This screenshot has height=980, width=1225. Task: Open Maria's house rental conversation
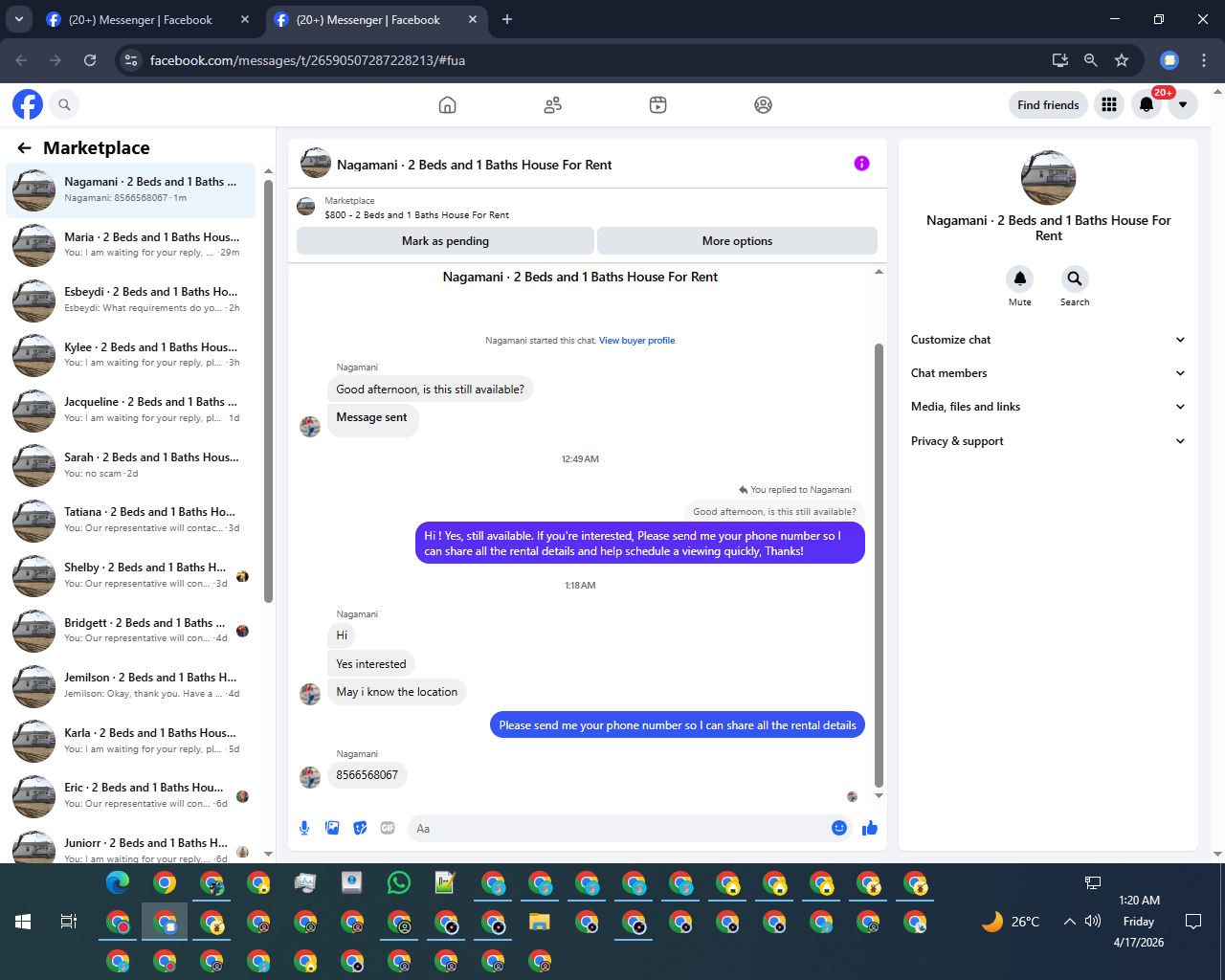131,245
